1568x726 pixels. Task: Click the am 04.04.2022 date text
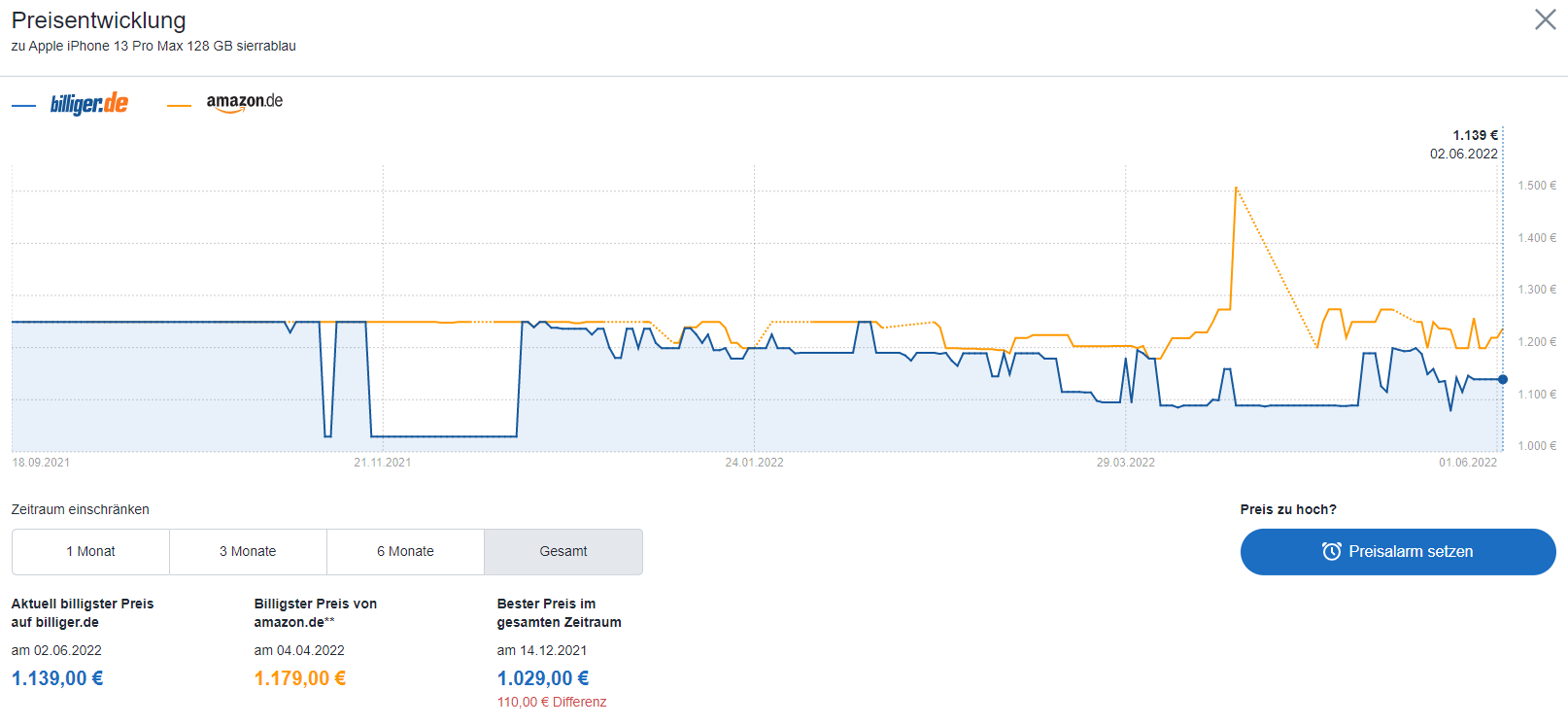coord(299,650)
